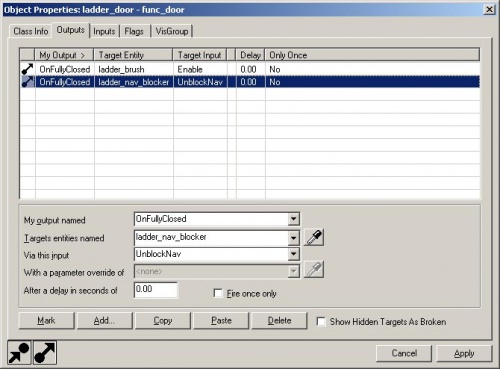500x369 pixels.
Task: Switch to the Class Info tab
Action: tap(31, 31)
